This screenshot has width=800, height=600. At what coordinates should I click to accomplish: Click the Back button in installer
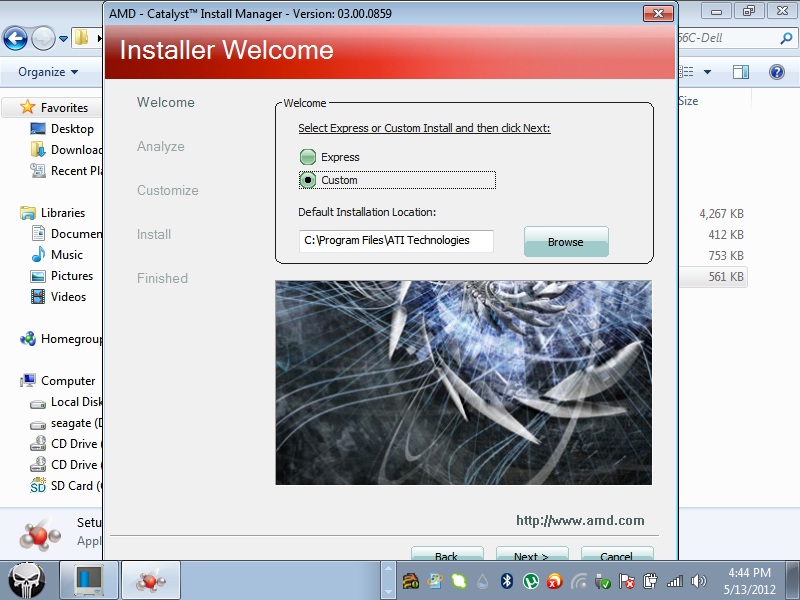(447, 554)
